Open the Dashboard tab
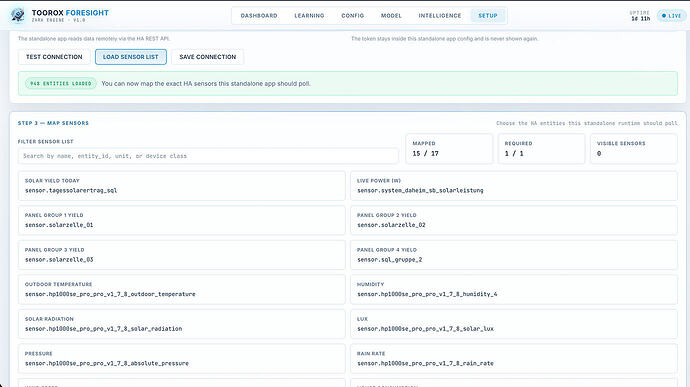690x387 pixels. click(x=259, y=15)
